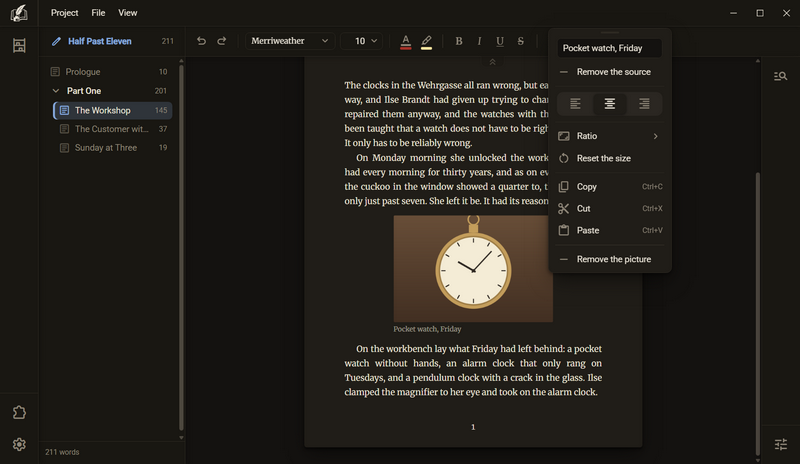Open the highlight color tool
This screenshot has height=464, width=800.
tap(427, 42)
